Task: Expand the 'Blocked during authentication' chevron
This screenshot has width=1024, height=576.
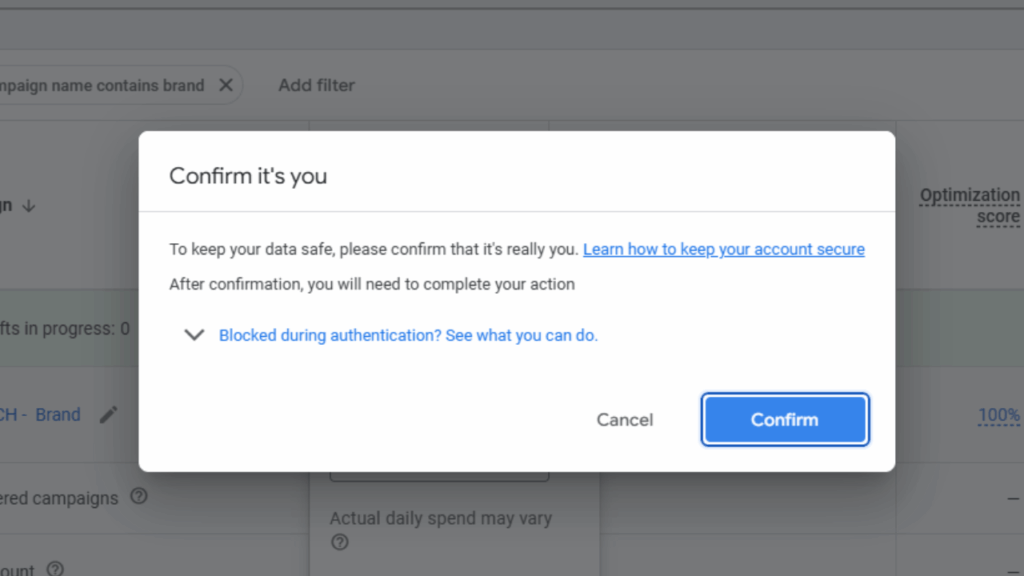Action: point(194,335)
